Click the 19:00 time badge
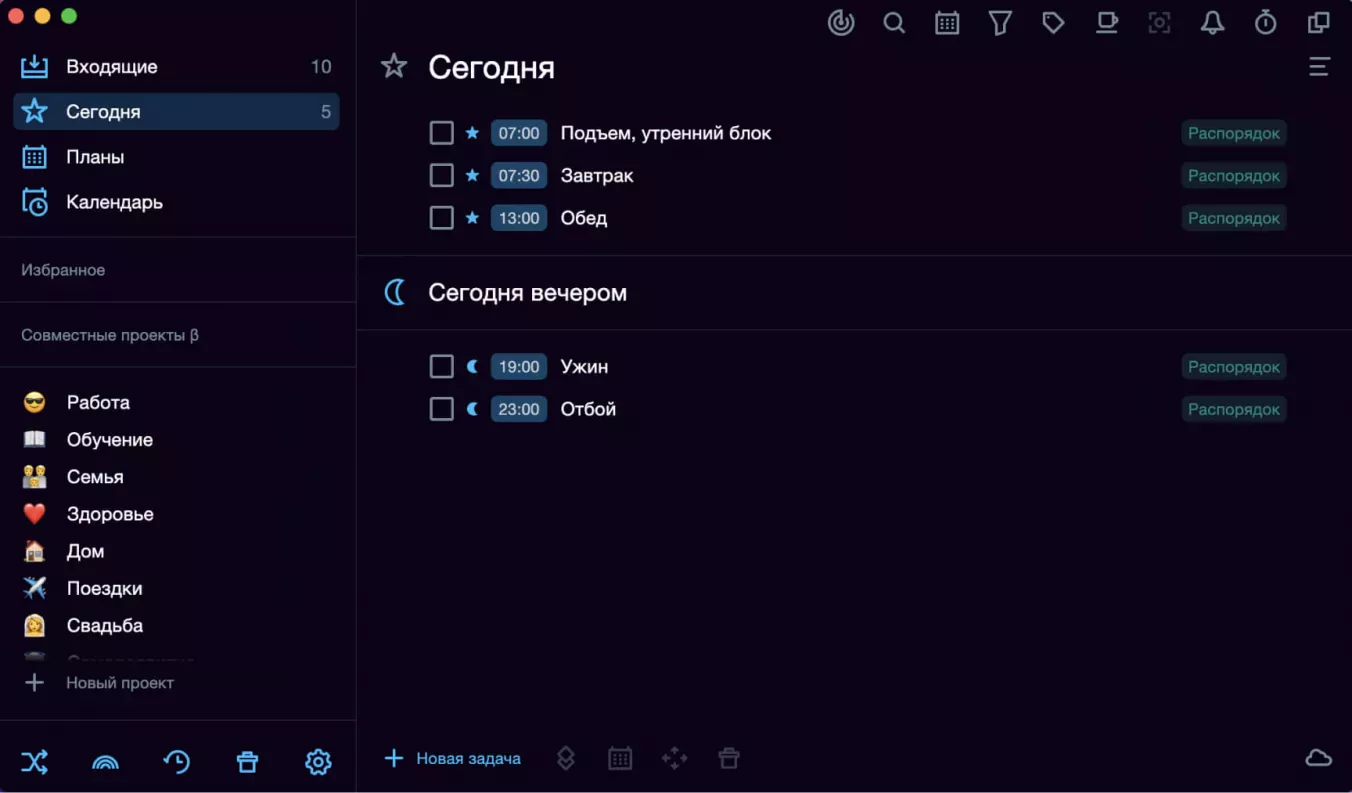 tap(519, 367)
